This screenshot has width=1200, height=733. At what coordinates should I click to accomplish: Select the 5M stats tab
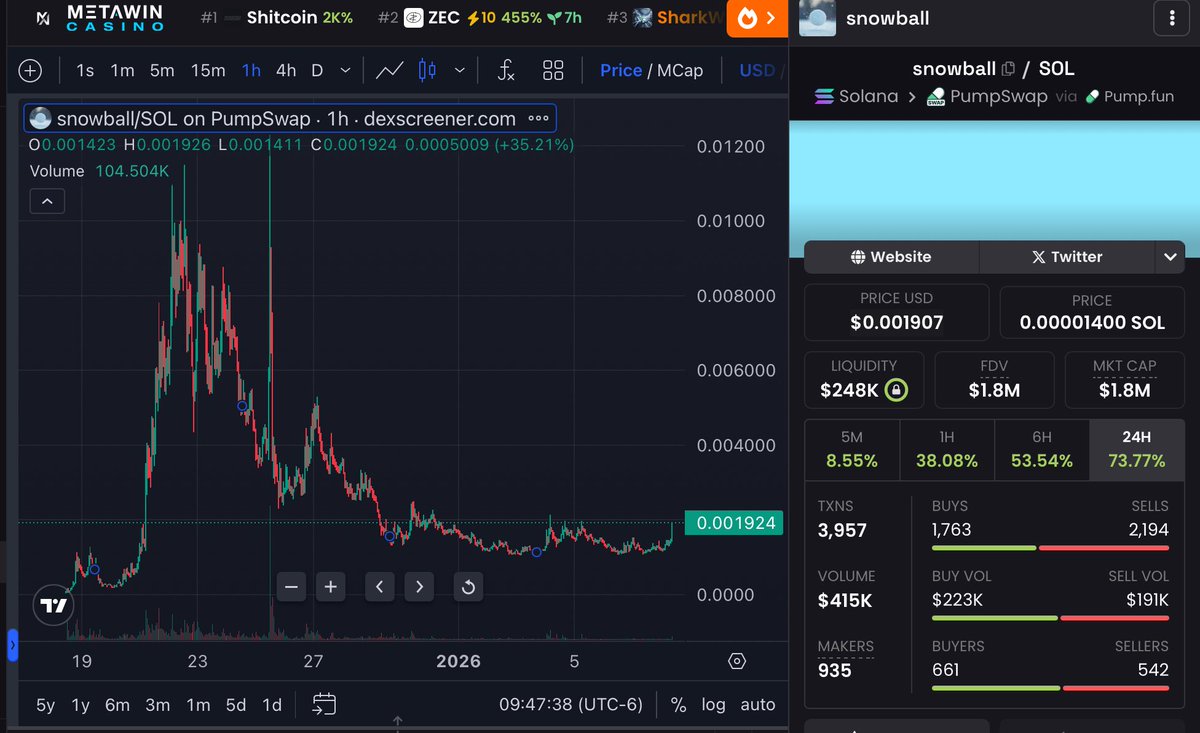(x=852, y=449)
